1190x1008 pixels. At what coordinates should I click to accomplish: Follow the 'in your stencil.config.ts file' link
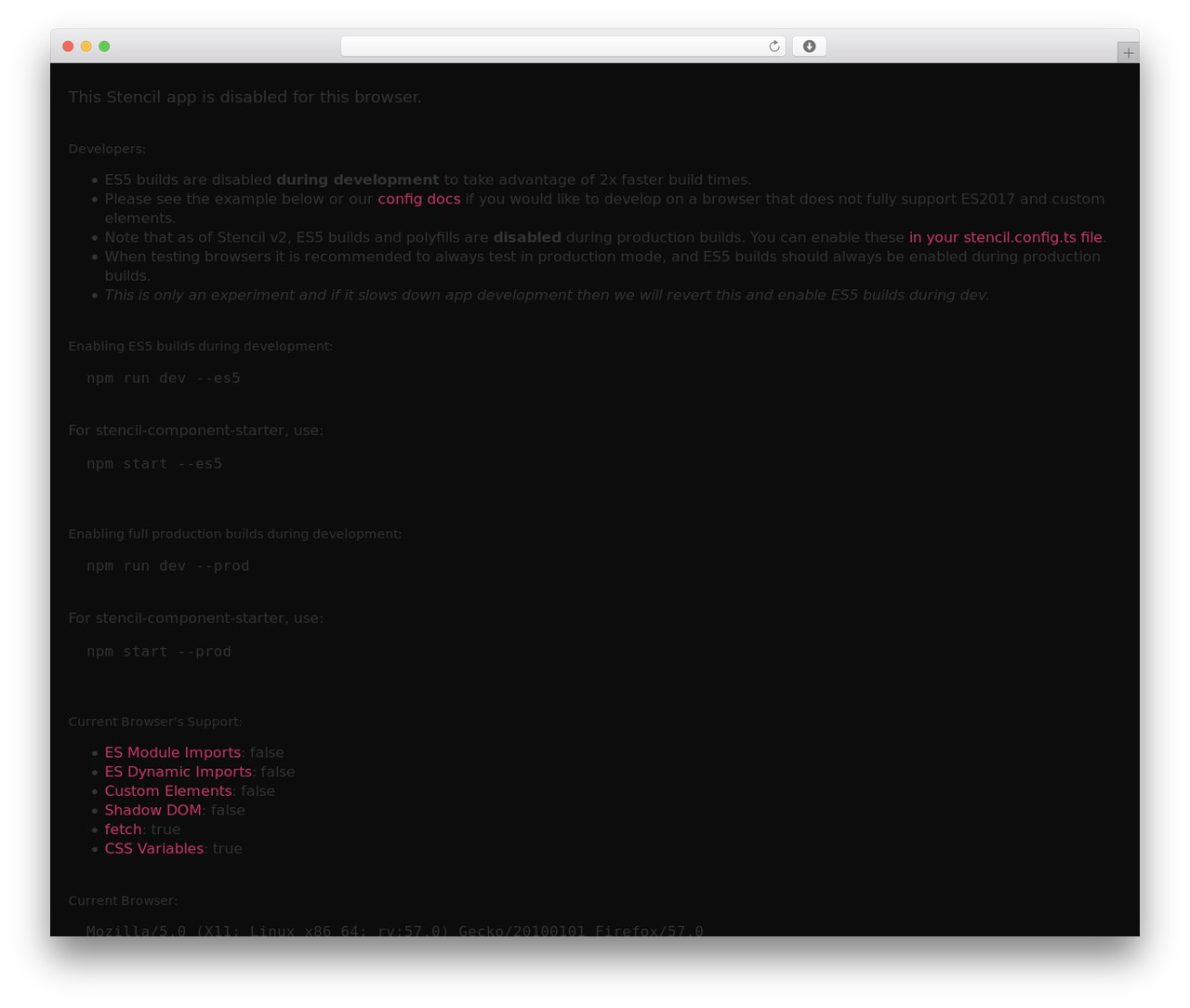click(x=1006, y=237)
